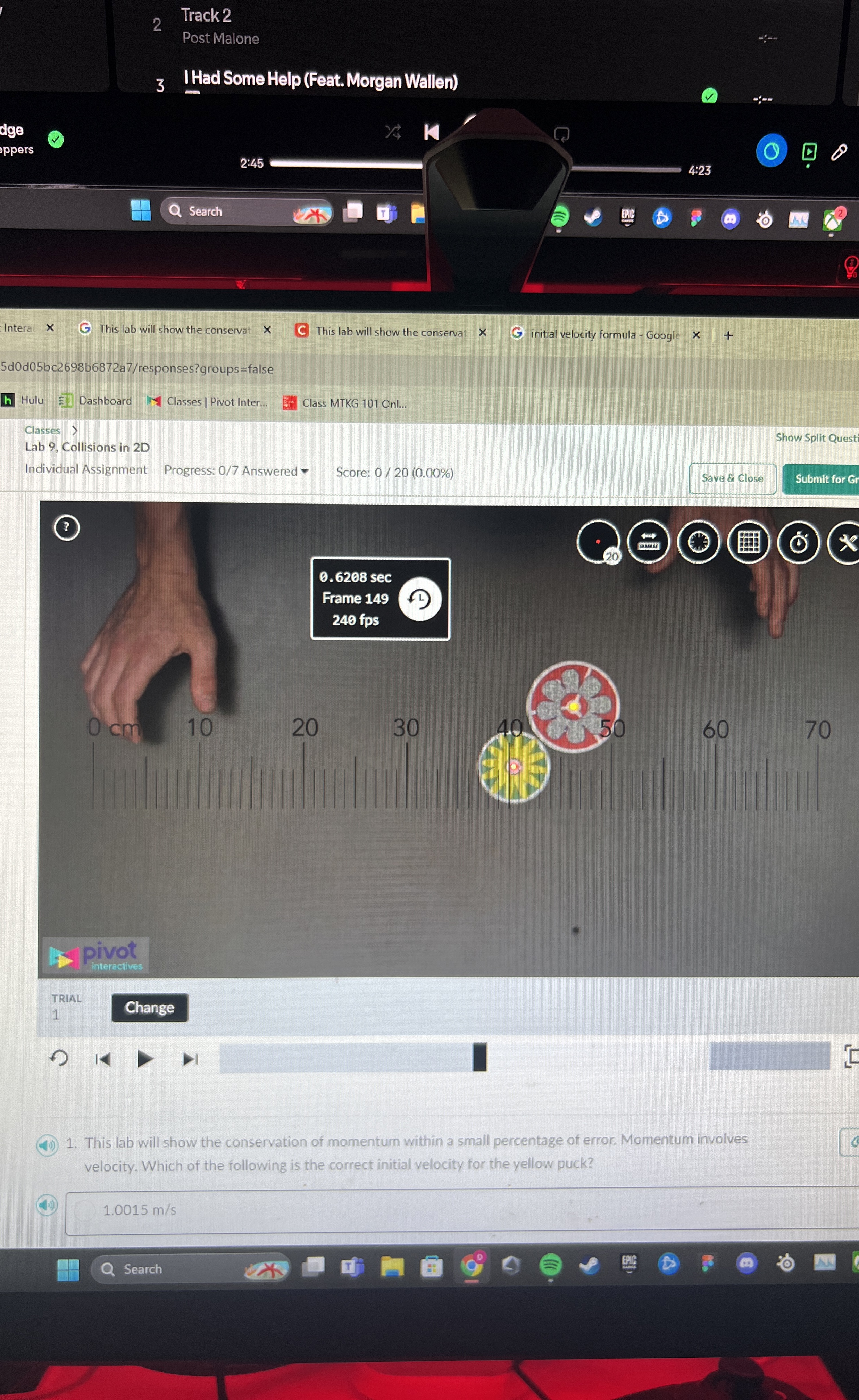Select the 1.0015 m/s answer radio button
Viewport: 859px width, 1400px height.
(85, 1210)
